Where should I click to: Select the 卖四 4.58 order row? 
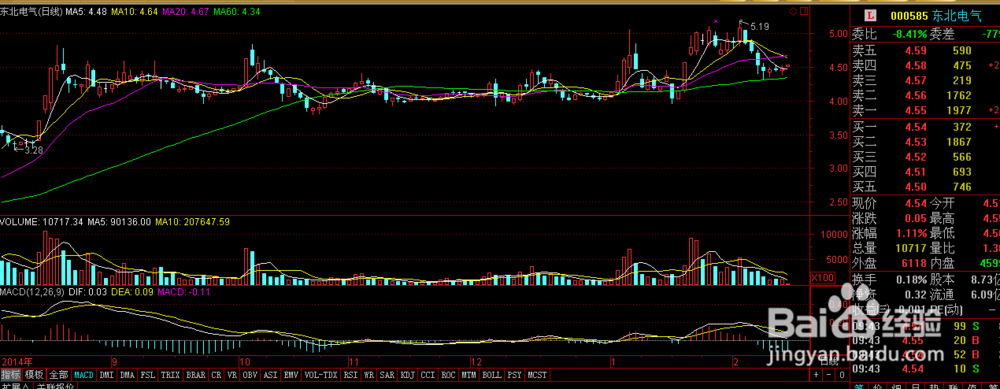(x=926, y=66)
